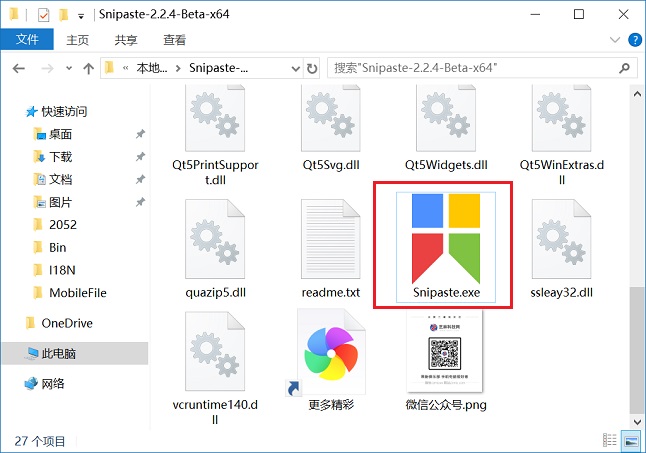The image size is (646, 453).
Task: Select the 微信公众号.png thumbnail
Action: pyautogui.click(x=445, y=351)
